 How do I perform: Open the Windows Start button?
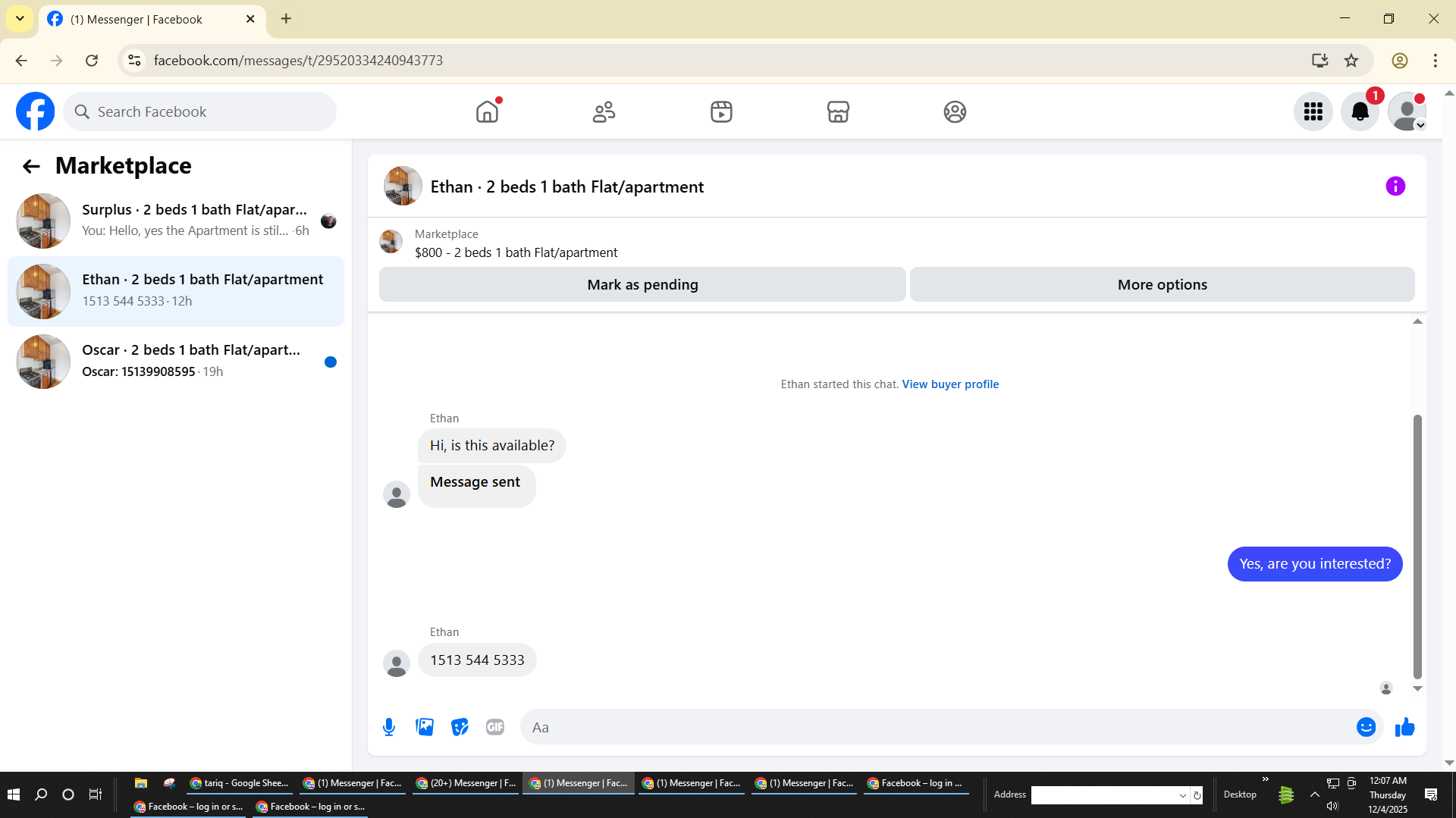[13, 794]
